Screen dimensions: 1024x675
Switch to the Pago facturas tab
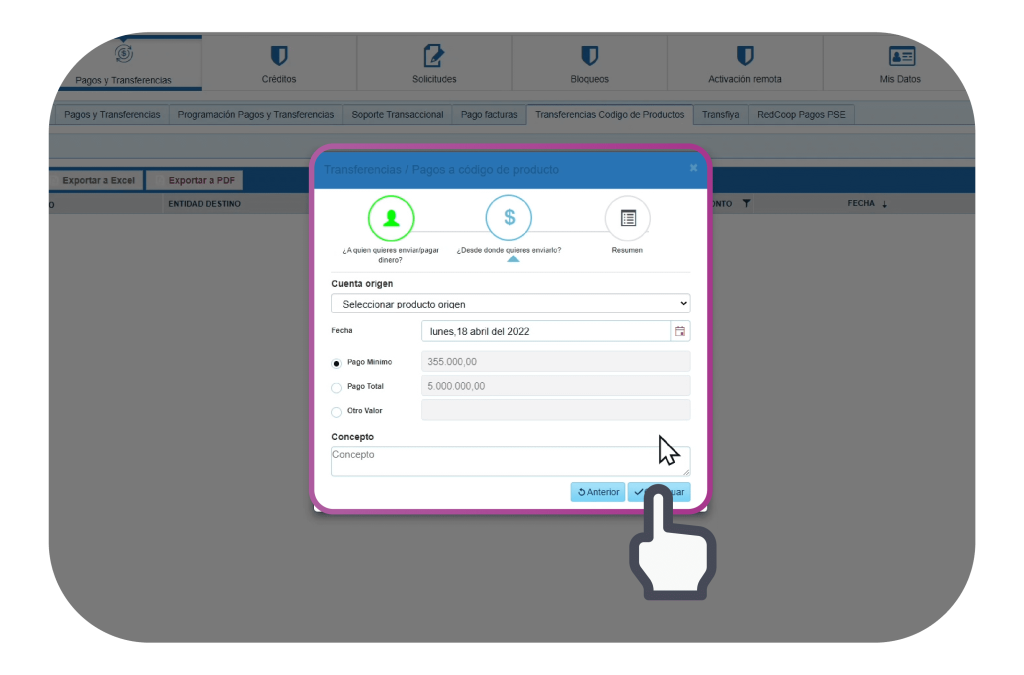click(489, 115)
